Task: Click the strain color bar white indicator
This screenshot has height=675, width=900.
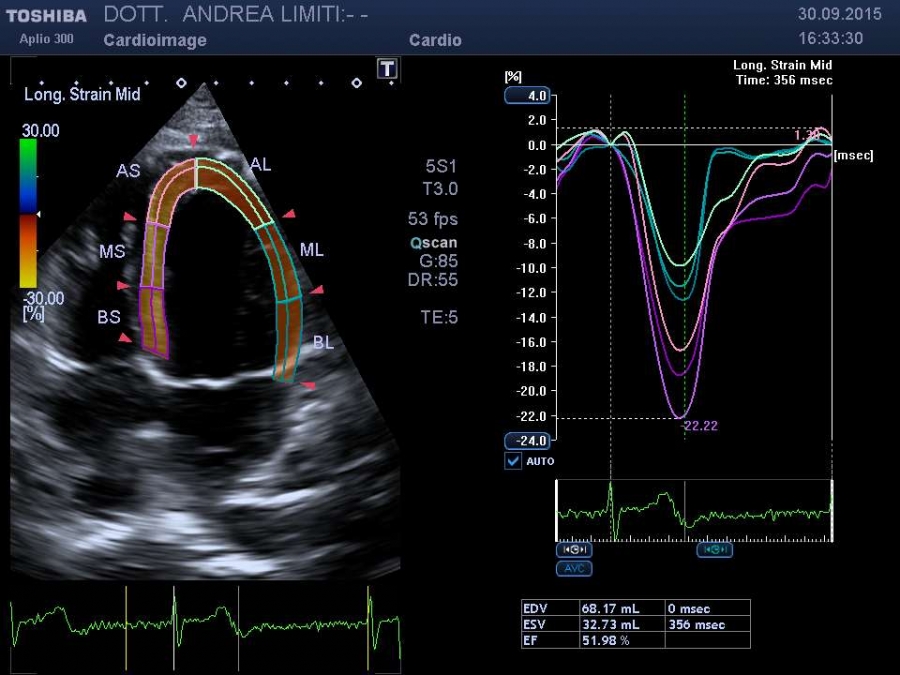Action: tap(38, 214)
